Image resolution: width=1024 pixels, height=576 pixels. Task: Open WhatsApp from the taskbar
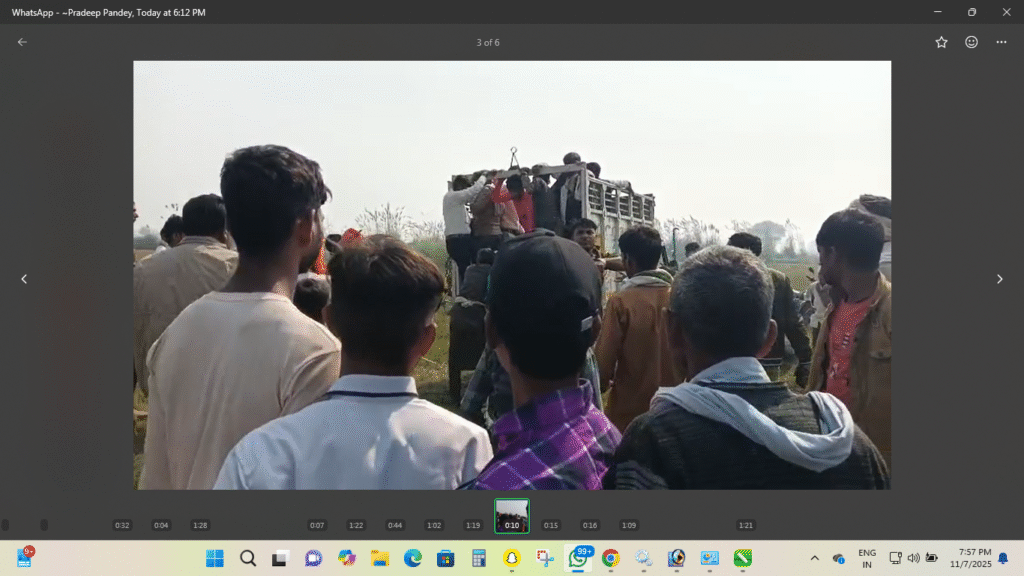coord(578,558)
